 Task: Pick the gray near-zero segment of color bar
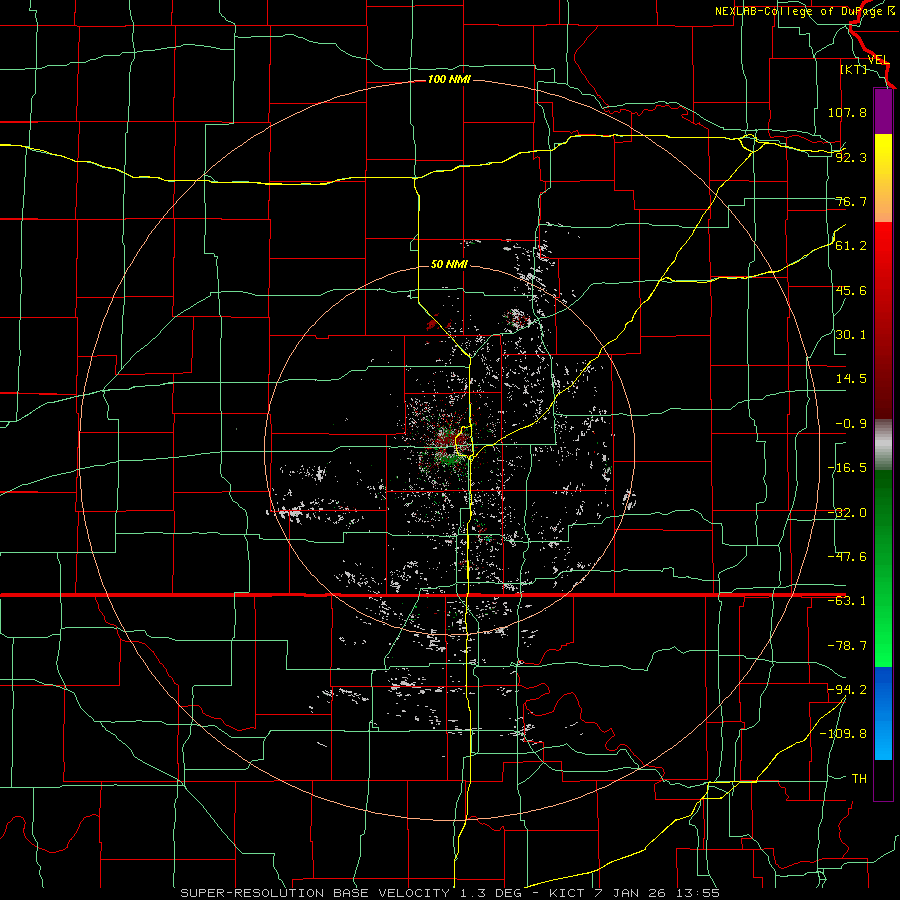tap(883, 444)
